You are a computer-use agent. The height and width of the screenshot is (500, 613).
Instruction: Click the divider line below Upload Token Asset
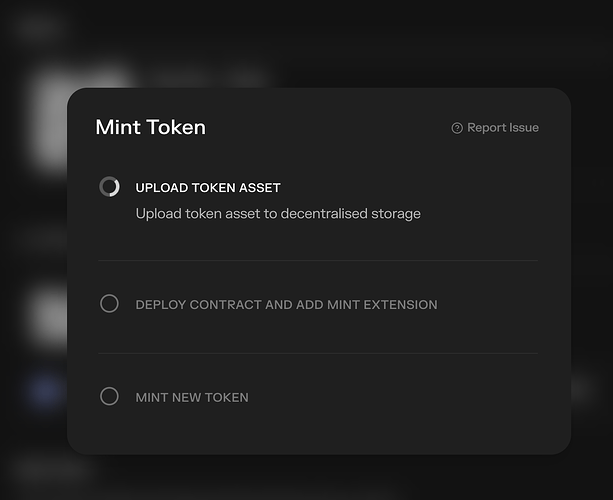[x=318, y=260]
